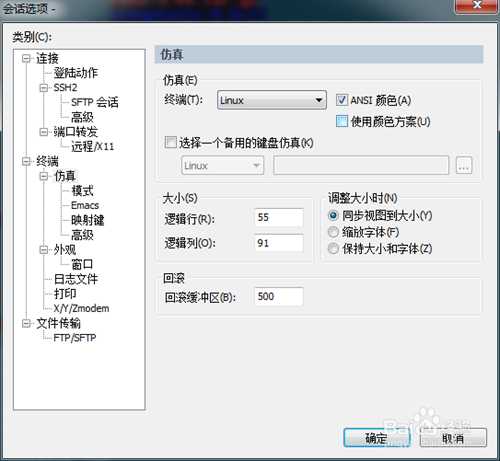Check 选择一个备用的键盘仿真 option
This screenshot has height=461, width=500.
point(171,142)
